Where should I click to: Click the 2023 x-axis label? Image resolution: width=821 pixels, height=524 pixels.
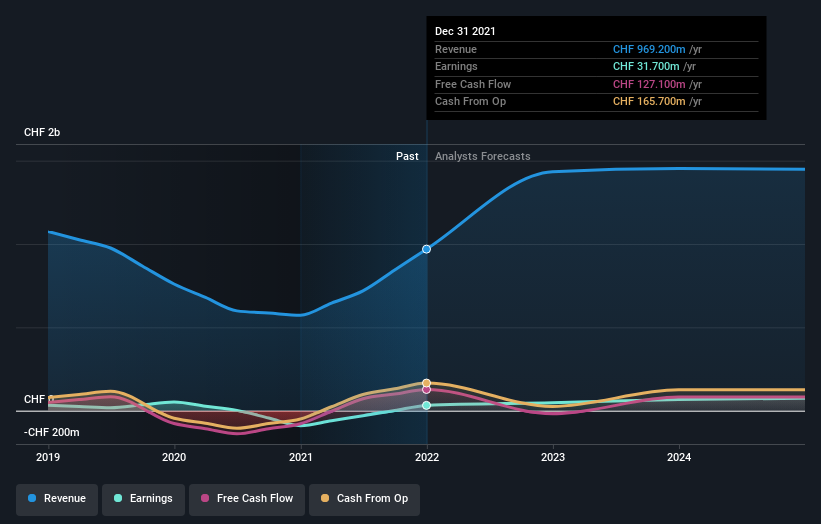pyautogui.click(x=553, y=457)
